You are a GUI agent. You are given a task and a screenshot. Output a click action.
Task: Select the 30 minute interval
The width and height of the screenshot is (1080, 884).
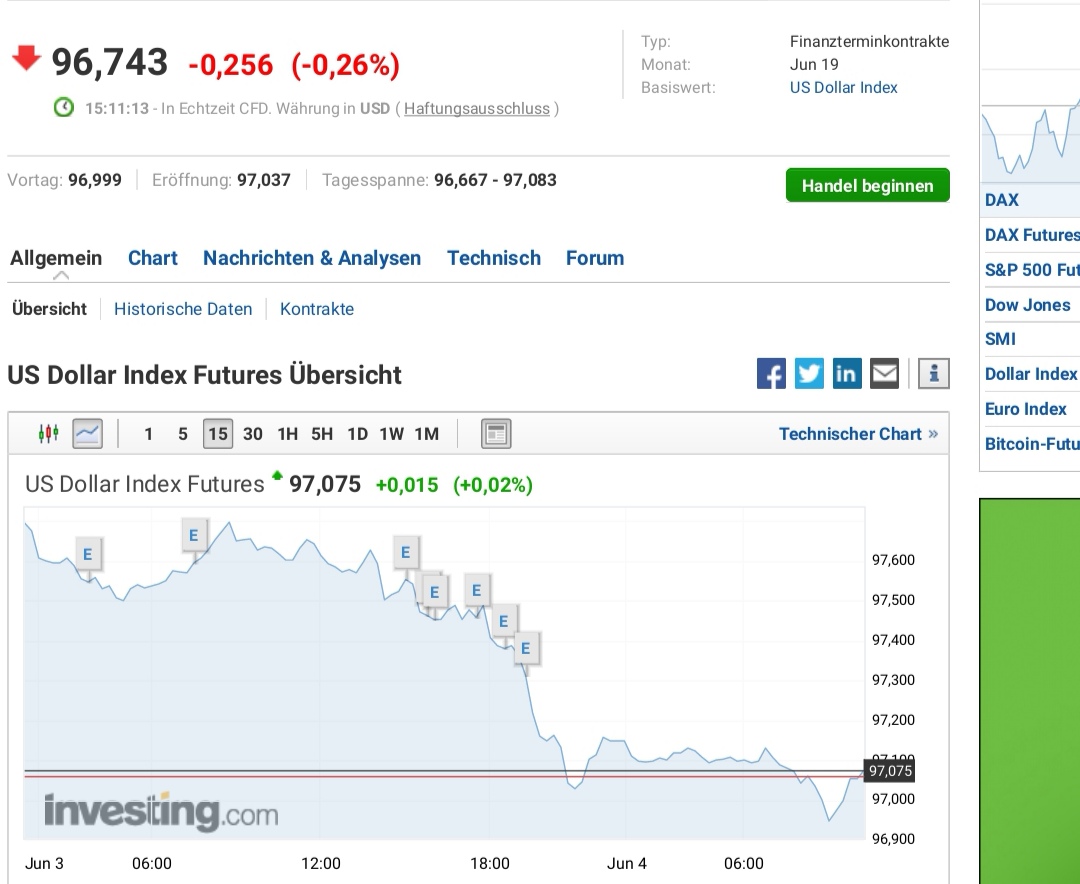coord(253,434)
